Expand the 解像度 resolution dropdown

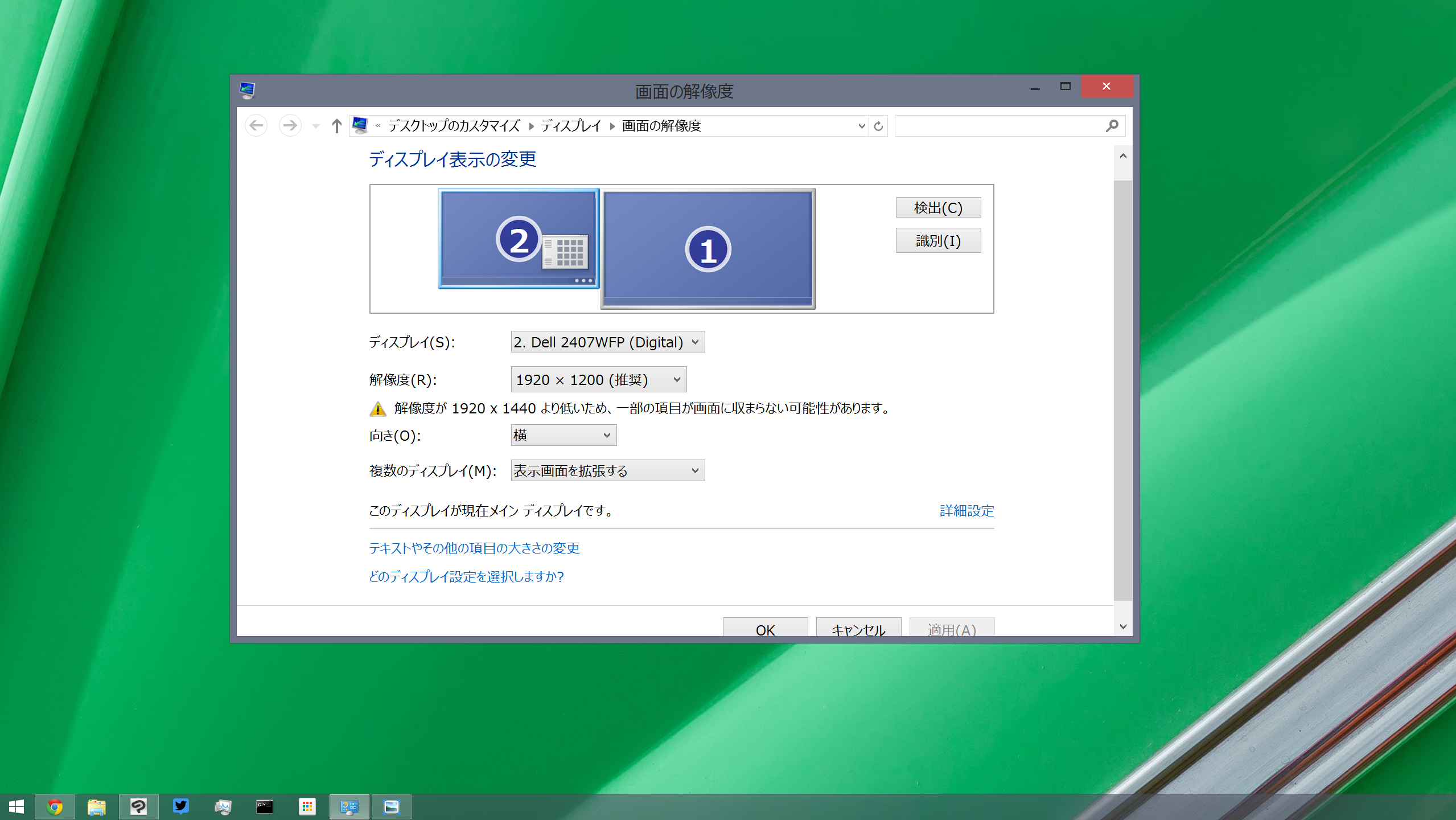[x=598, y=379]
